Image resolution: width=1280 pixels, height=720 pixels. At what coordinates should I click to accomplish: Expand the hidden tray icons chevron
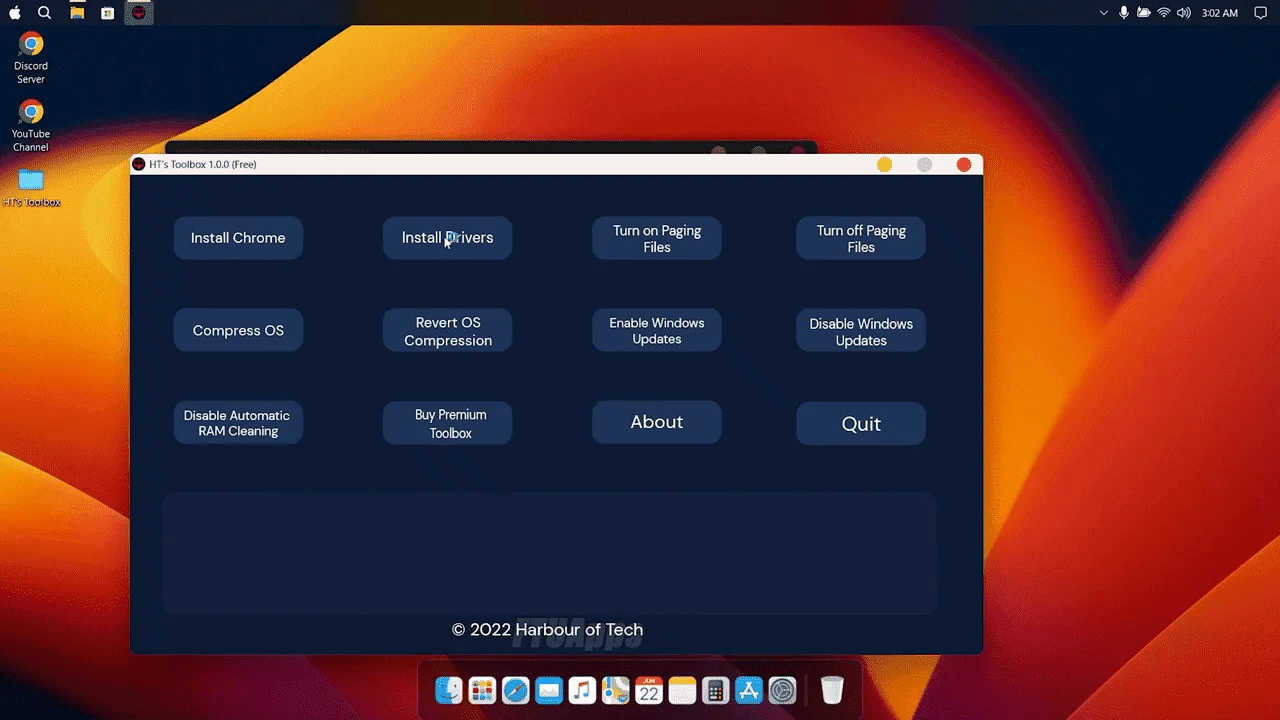(x=1104, y=13)
